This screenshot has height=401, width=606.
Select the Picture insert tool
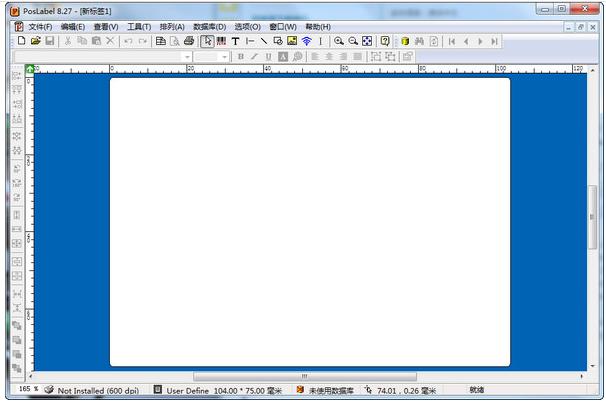coord(292,41)
